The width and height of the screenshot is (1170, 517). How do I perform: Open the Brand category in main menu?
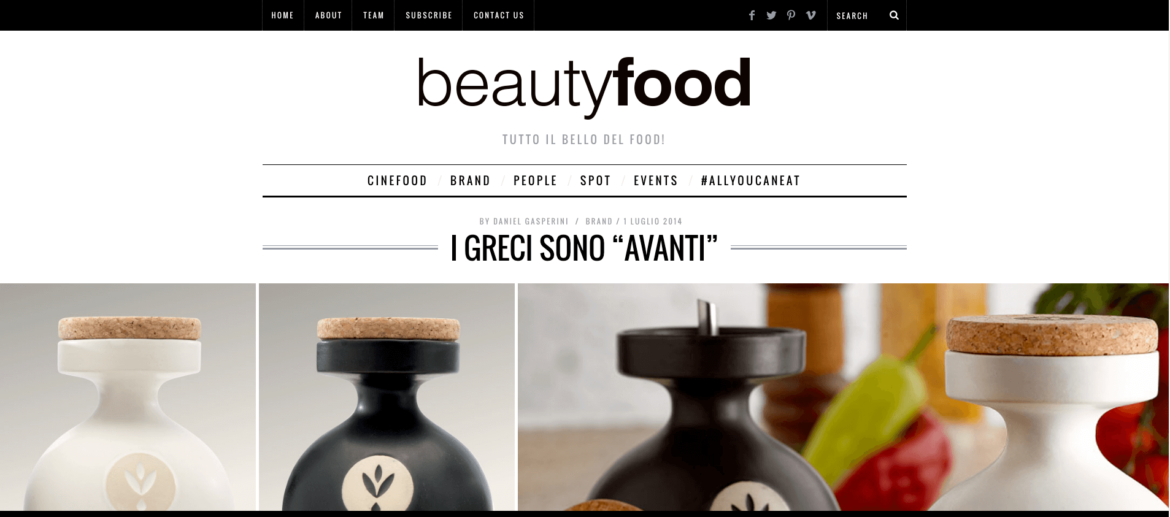[470, 181]
